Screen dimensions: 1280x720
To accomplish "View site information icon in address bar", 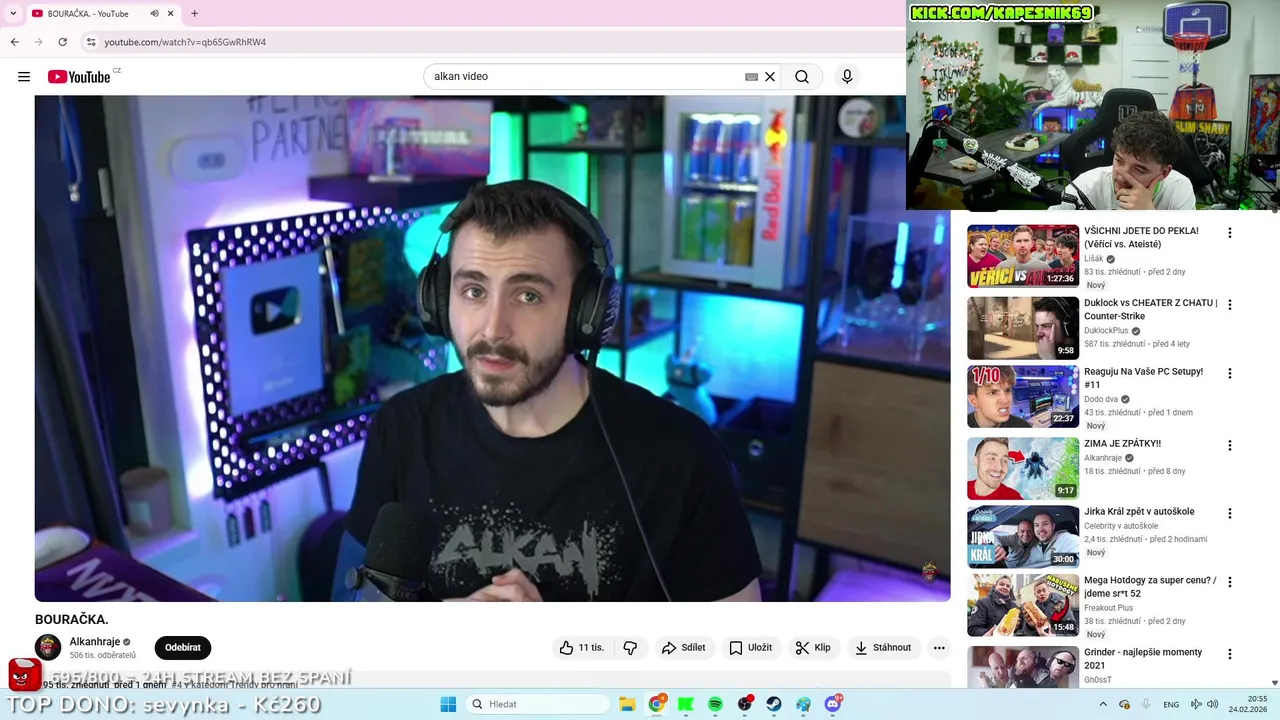I will click(91, 42).
